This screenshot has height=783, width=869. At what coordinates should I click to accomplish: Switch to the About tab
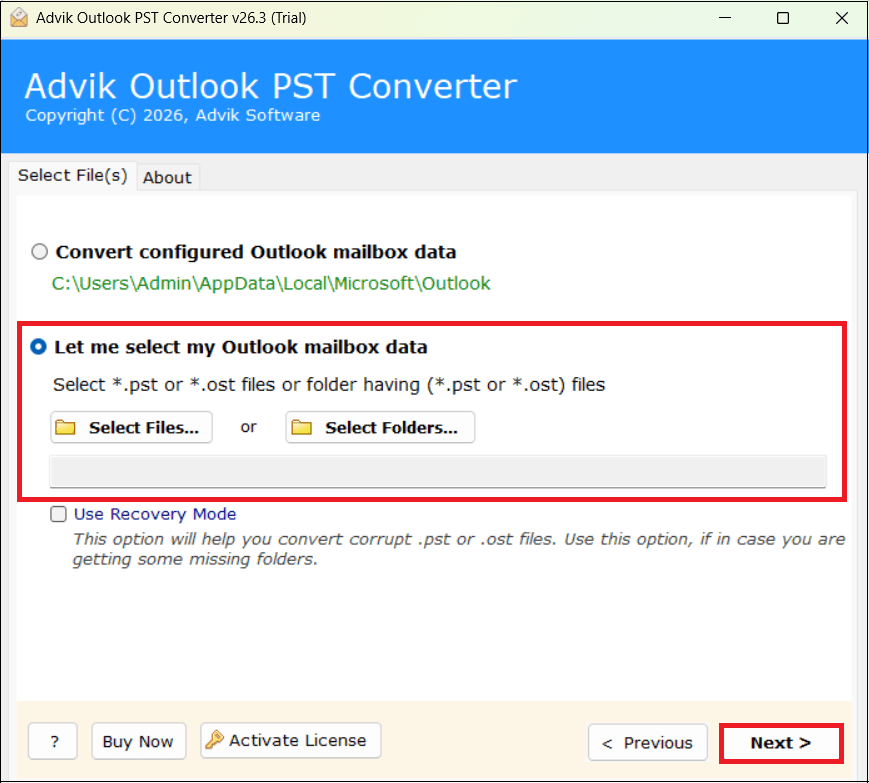[x=167, y=177]
